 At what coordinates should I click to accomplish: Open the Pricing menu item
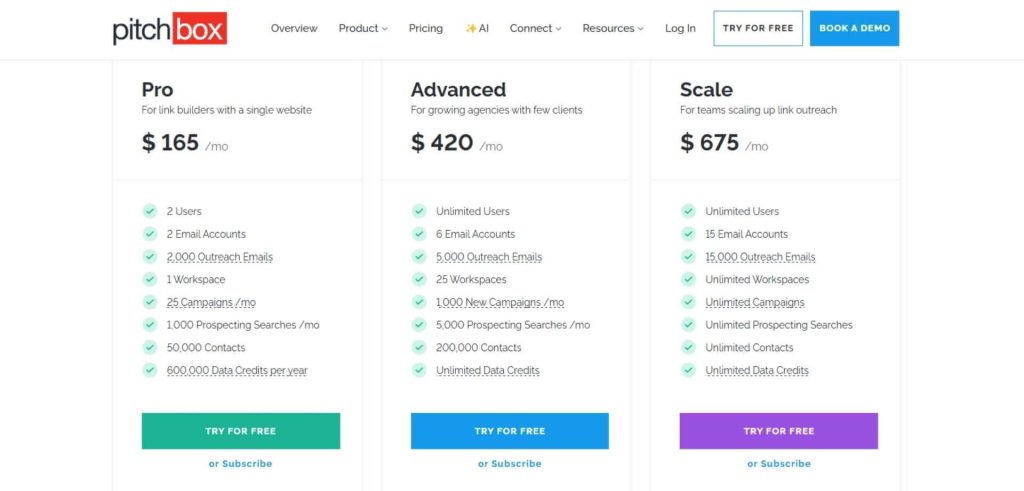(426, 28)
